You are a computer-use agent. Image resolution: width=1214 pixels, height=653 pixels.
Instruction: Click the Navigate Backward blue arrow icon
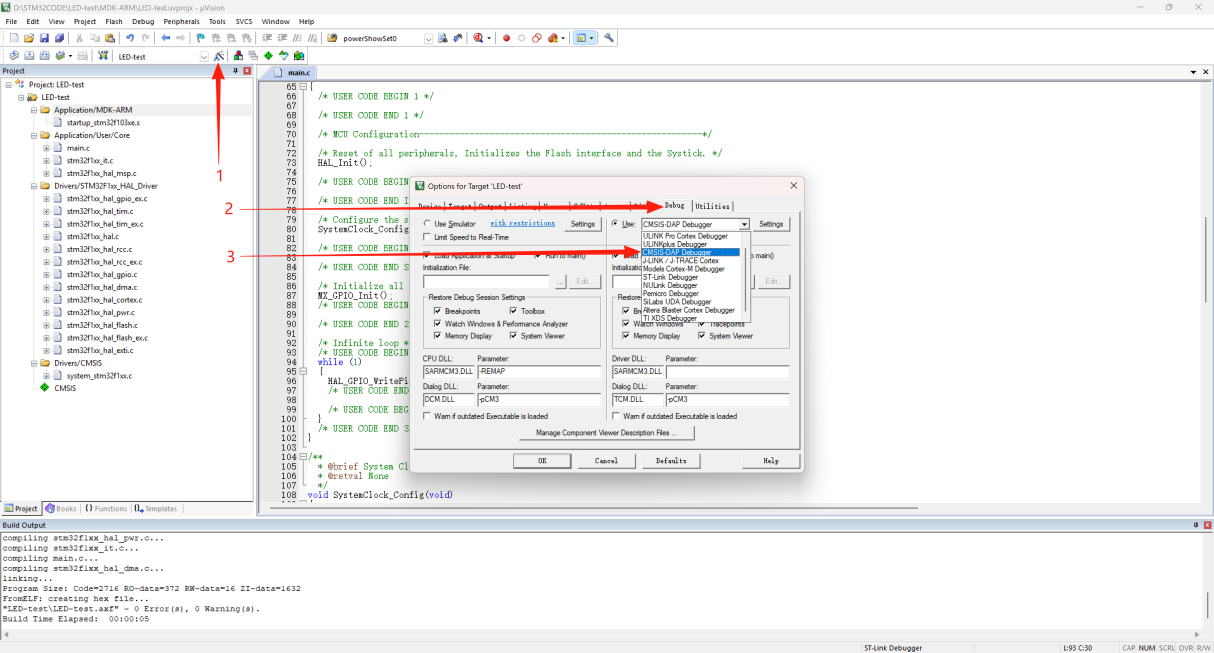pos(166,38)
